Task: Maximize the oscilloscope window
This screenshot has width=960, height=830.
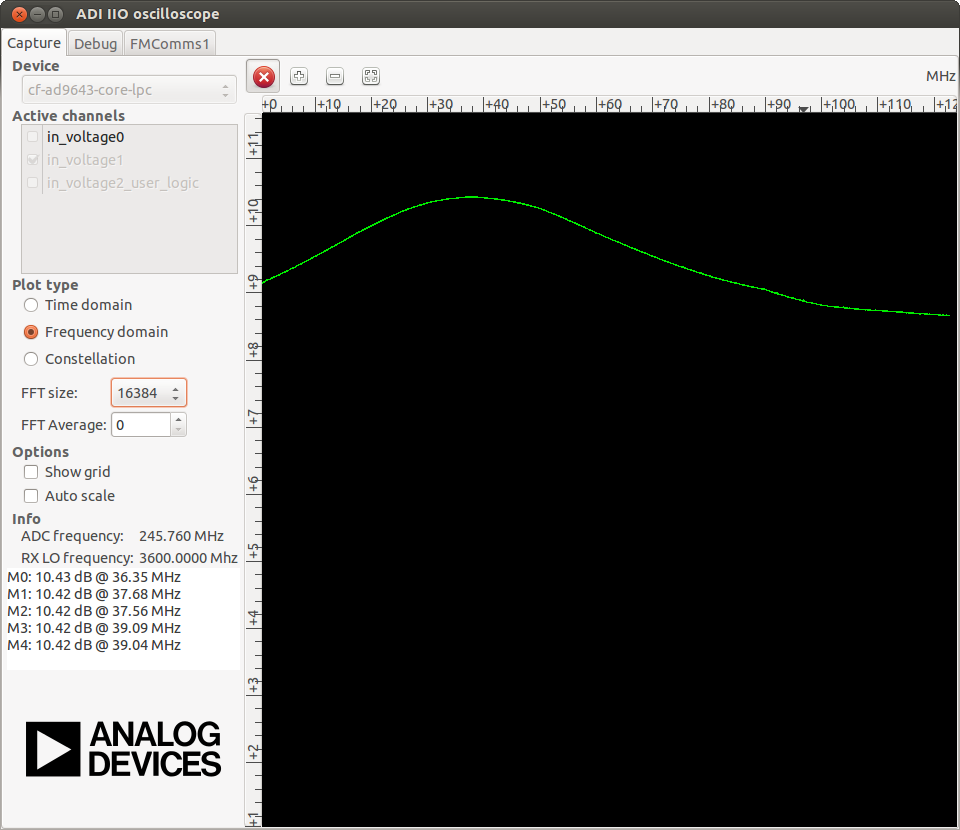Action: [55, 13]
